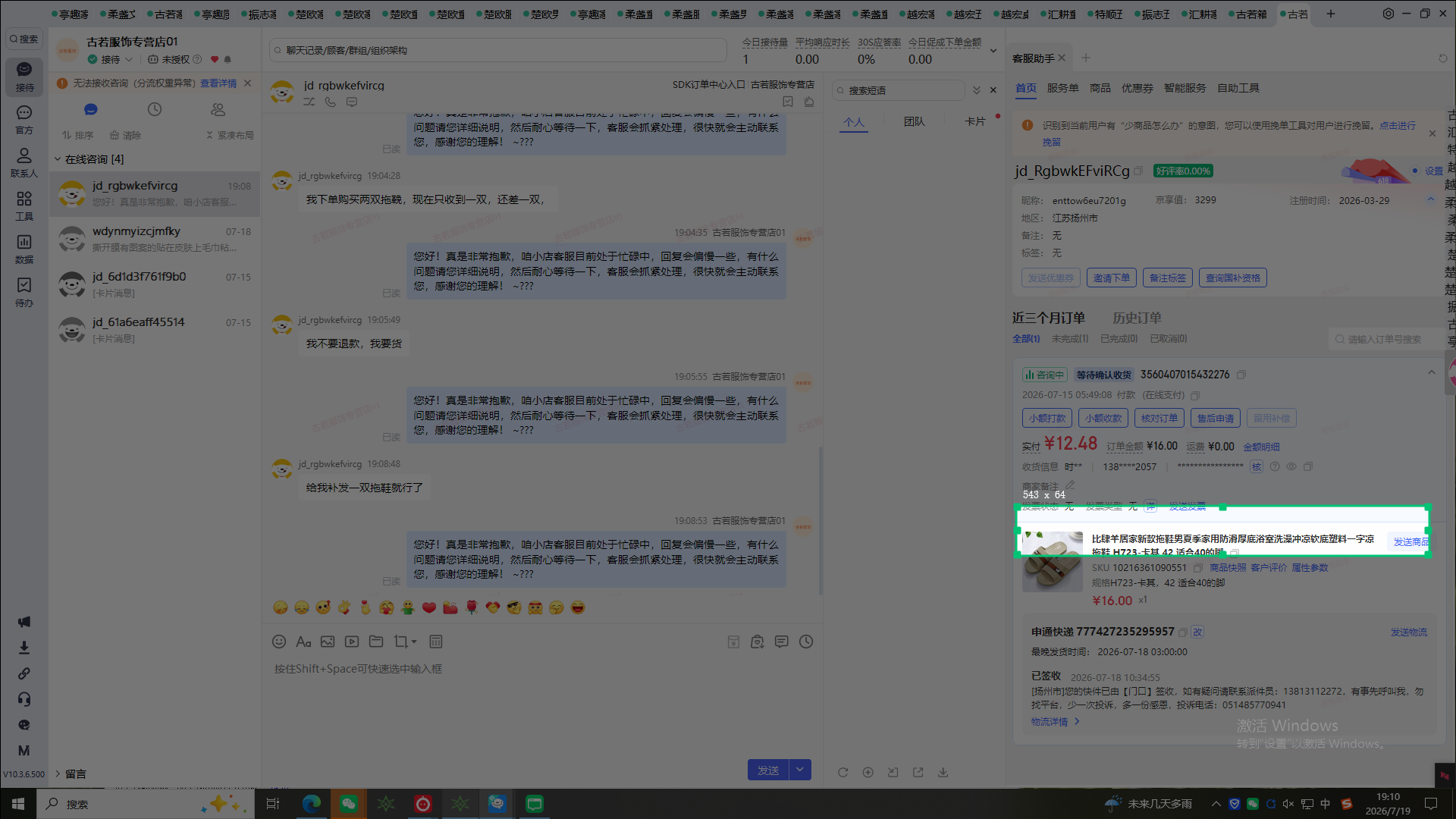Viewport: 1456px width, 819px height.
Task: Expand the statistics header chevron
Action: (x=993, y=51)
